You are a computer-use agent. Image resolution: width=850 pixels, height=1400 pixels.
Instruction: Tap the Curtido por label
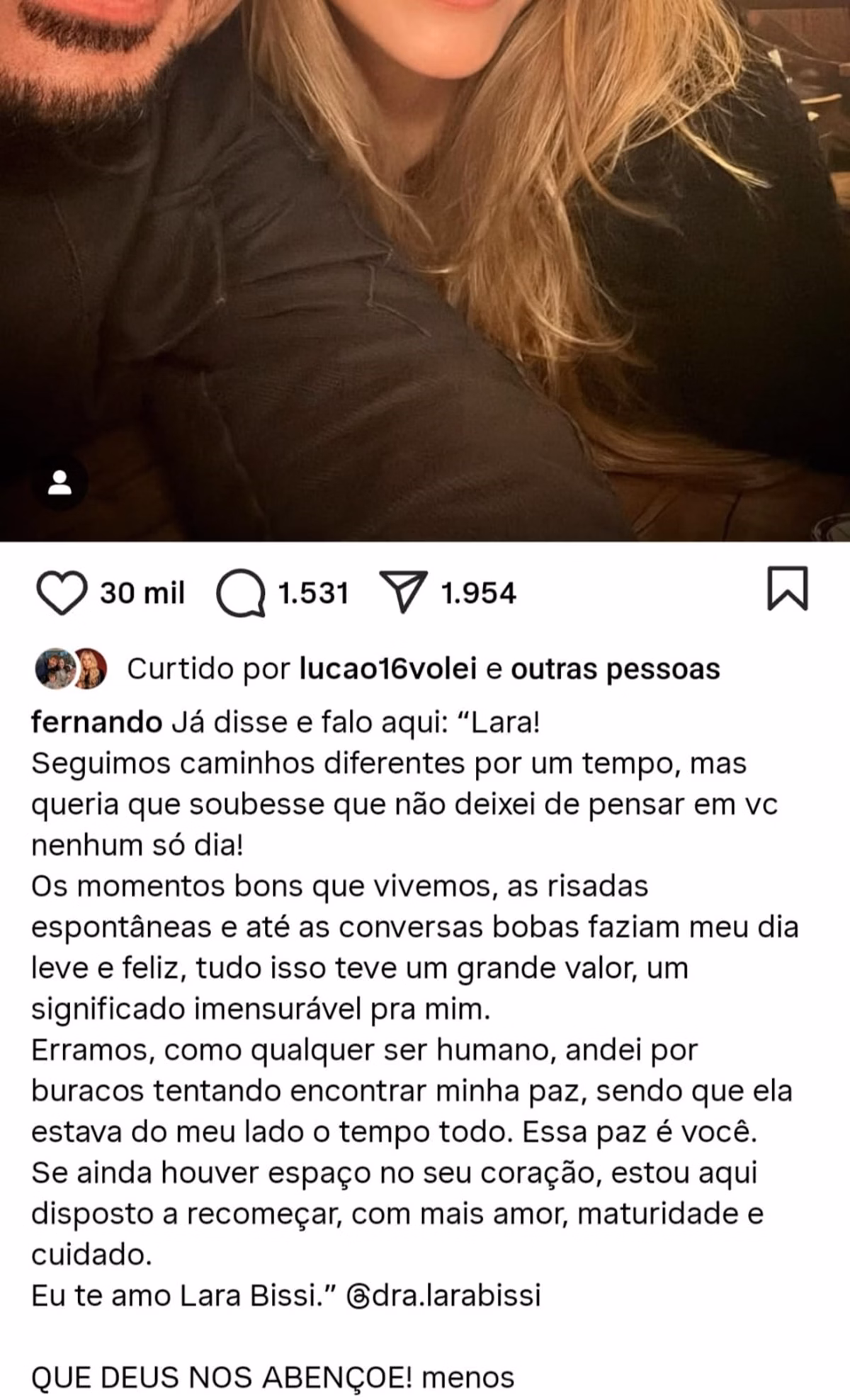209,669
